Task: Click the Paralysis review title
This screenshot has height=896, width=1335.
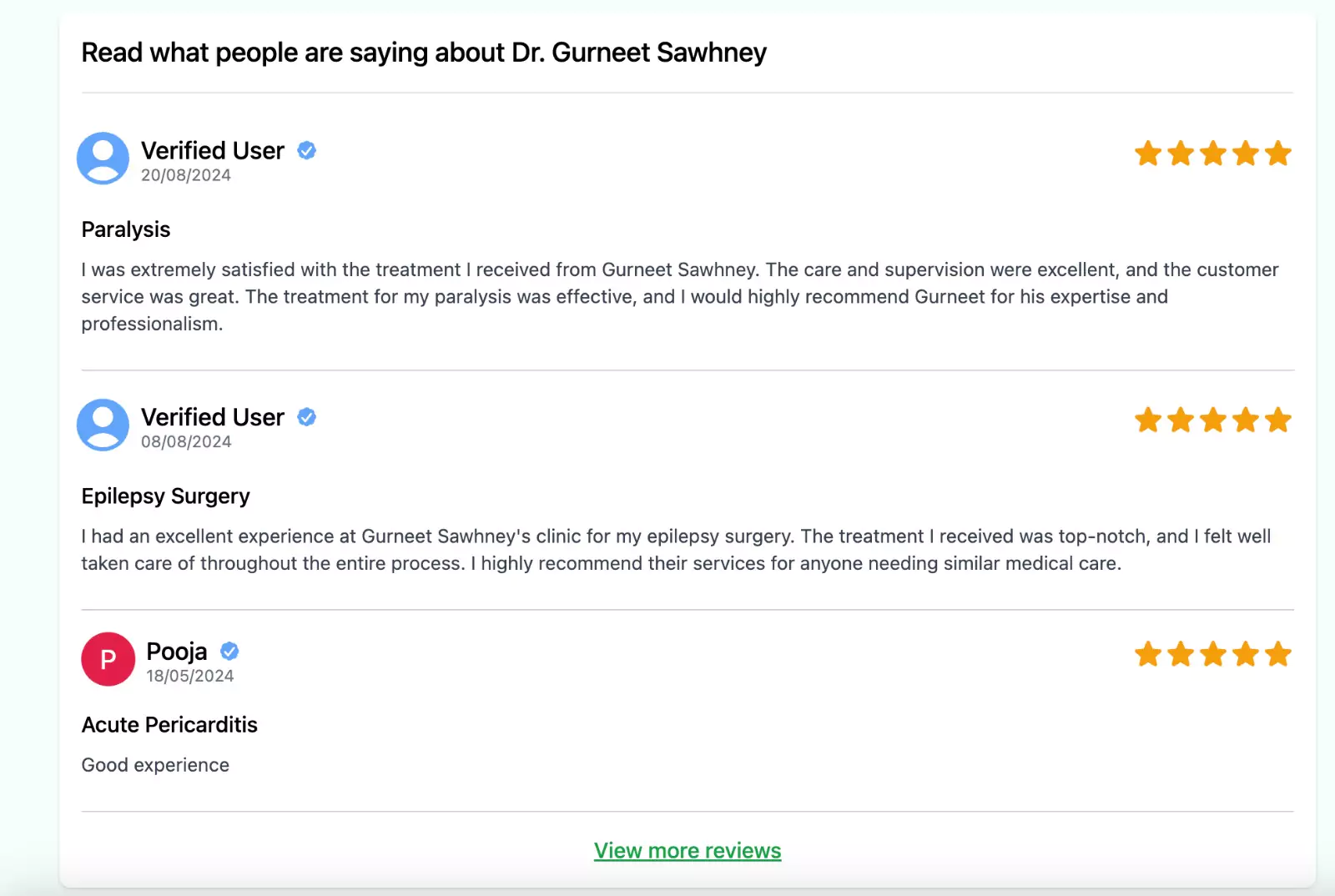Action: [x=126, y=229]
